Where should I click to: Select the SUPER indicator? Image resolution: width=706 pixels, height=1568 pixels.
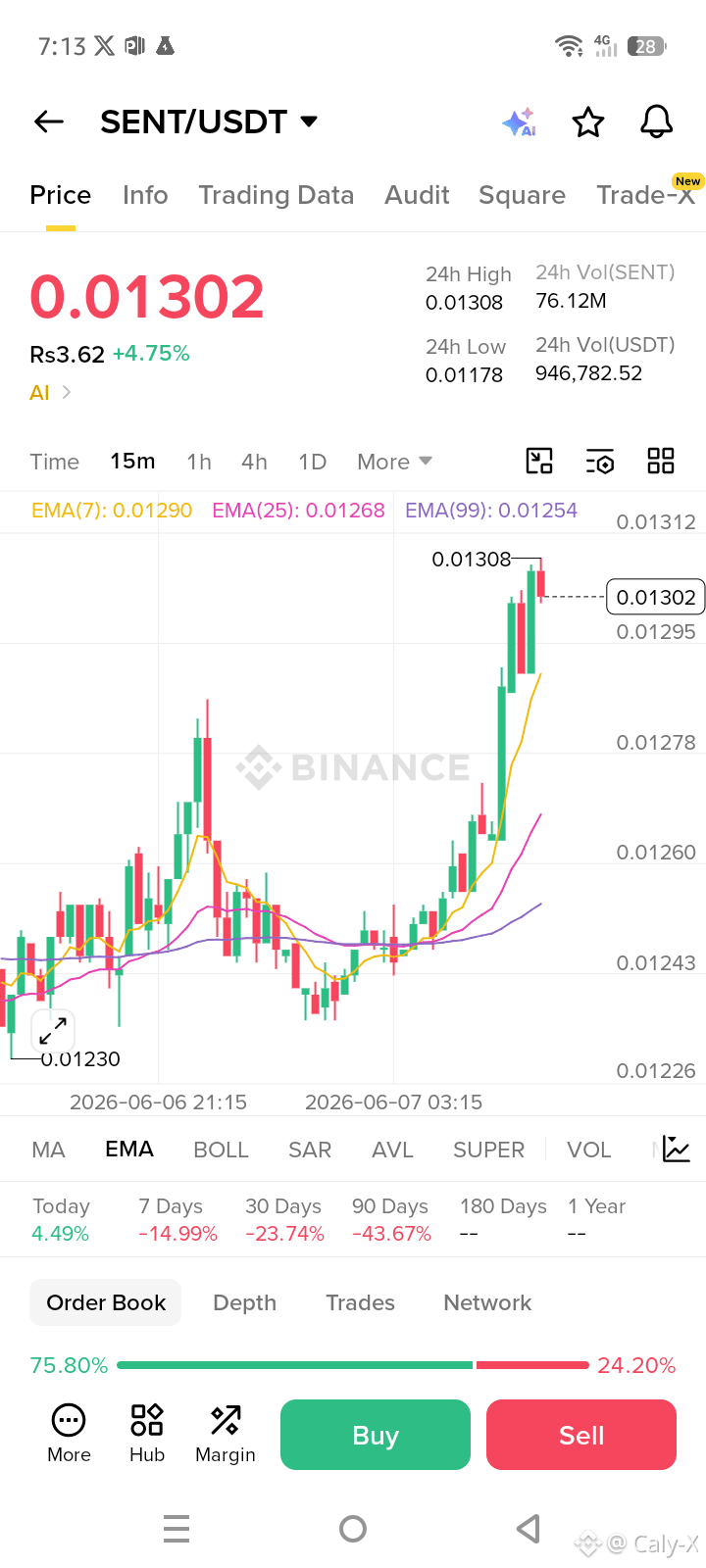click(x=488, y=1150)
